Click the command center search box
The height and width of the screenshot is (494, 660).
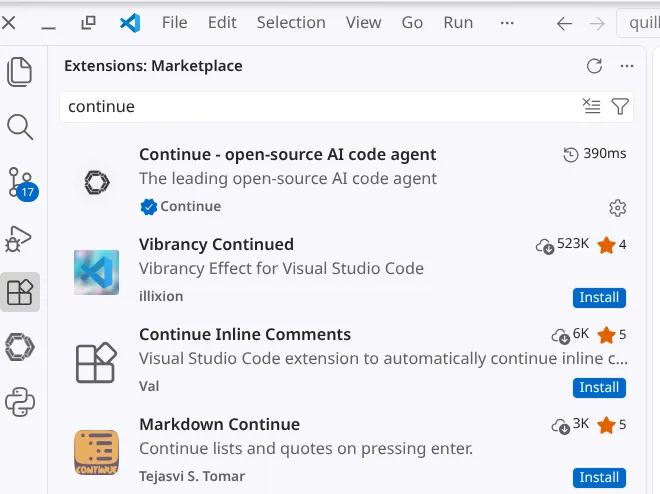coord(638,24)
